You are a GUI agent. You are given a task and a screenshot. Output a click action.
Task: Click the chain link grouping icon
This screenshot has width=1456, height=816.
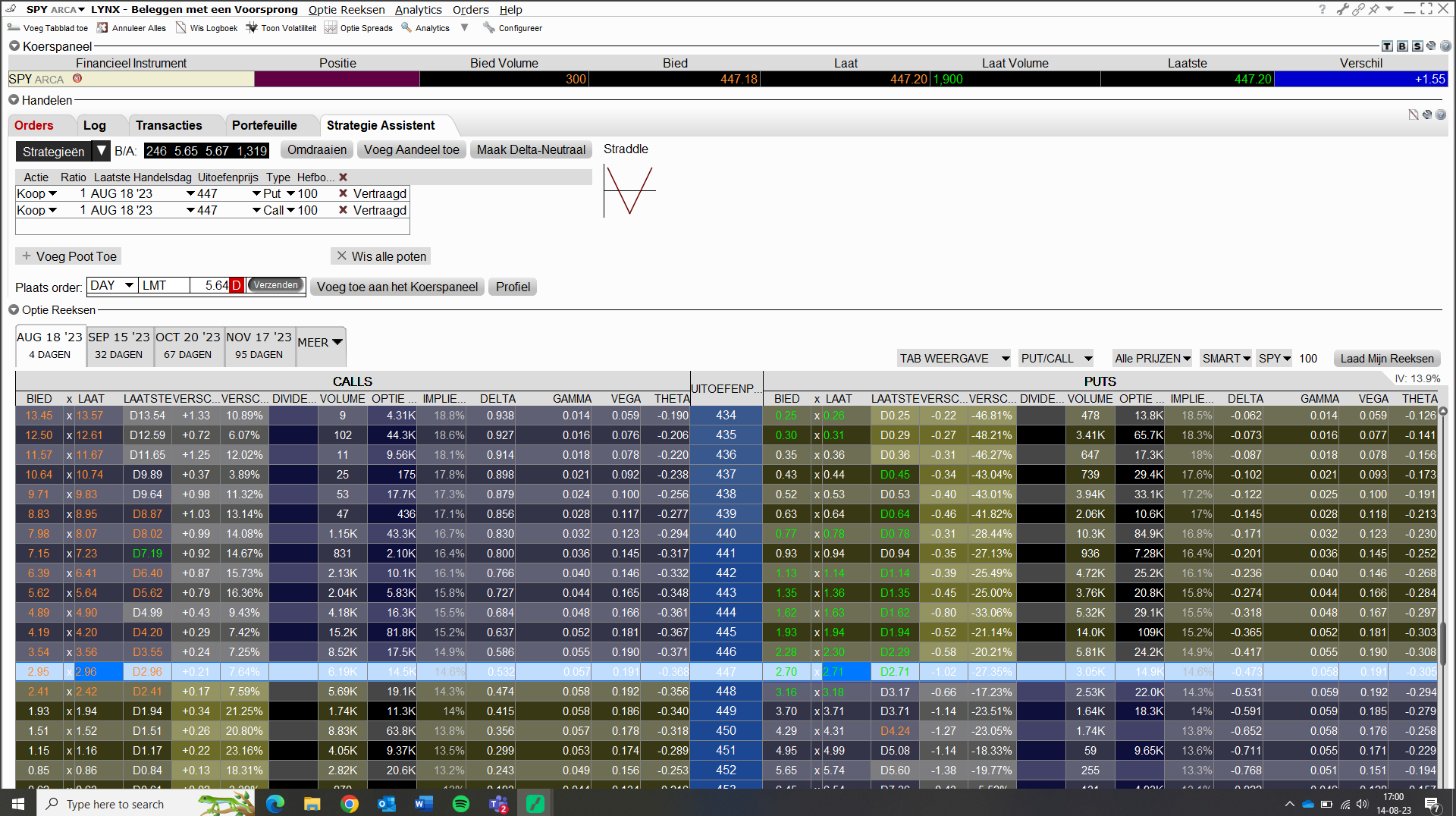[x=1358, y=9]
